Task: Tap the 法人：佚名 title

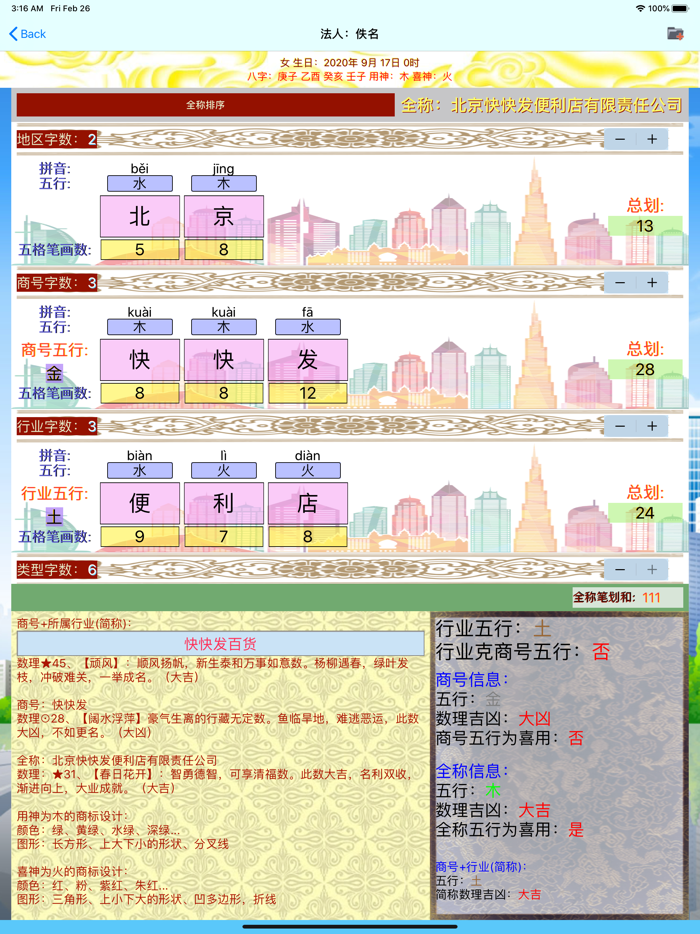Action: coord(350,34)
